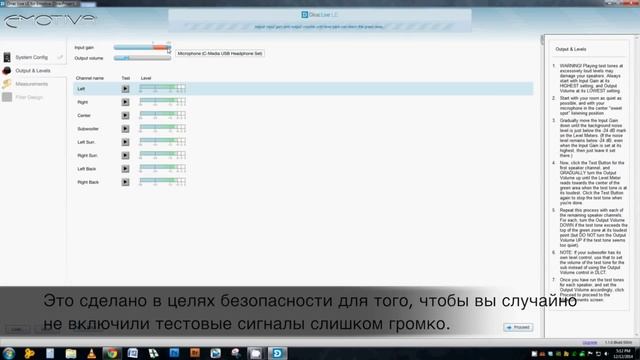640x360 pixels.
Task: Open the Measurements step
Action: (x=32, y=84)
